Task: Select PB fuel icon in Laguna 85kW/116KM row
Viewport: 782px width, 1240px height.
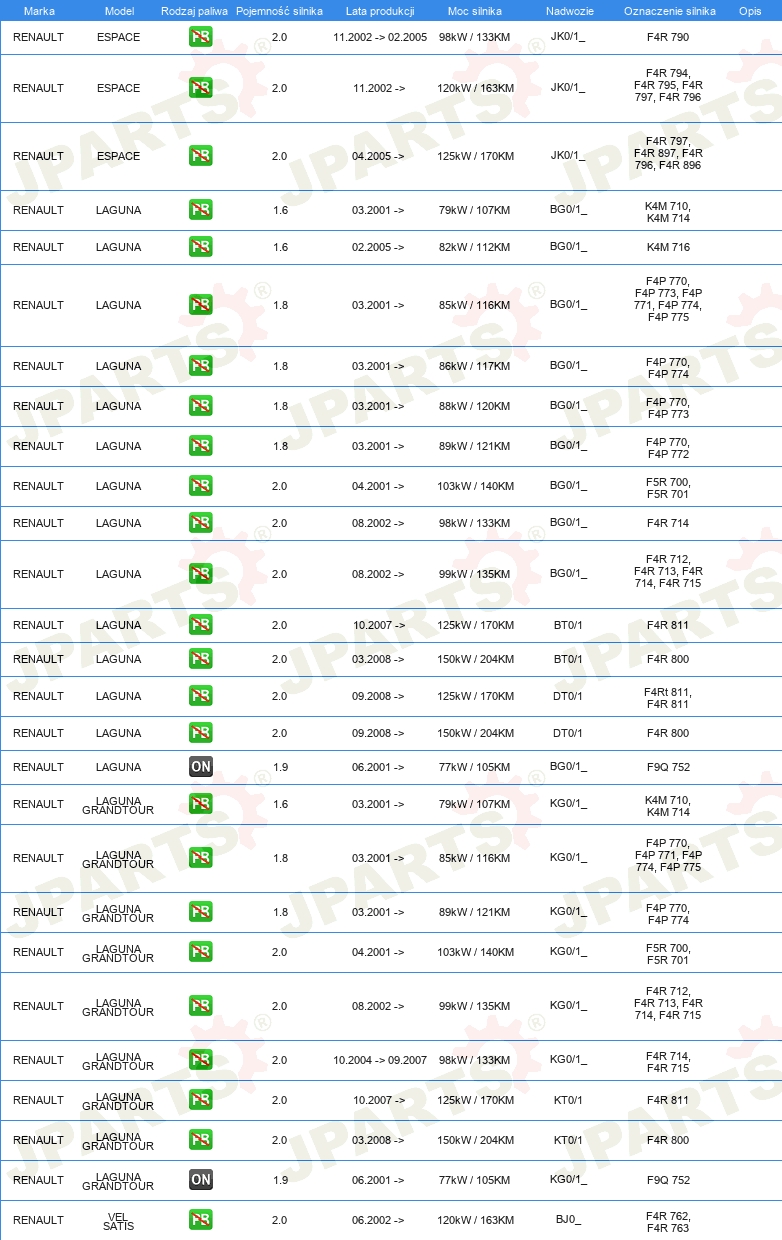Action: [201, 305]
